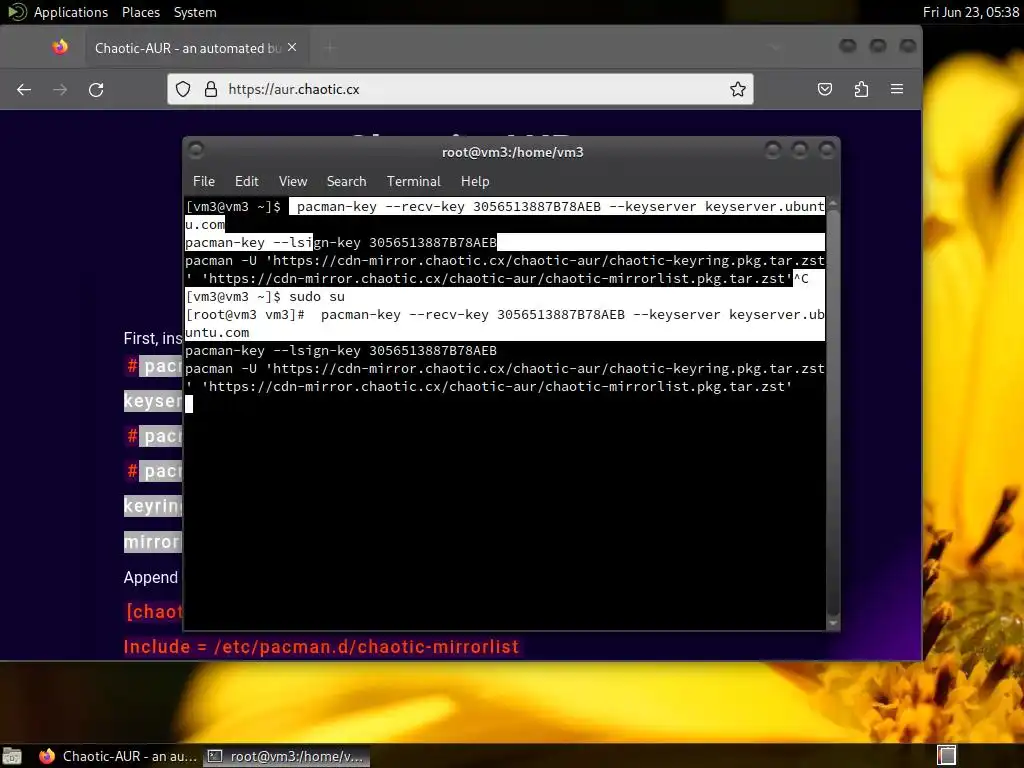Click the 'Append' text on webpage
Viewport: 1024px width, 768px height.
tap(150, 577)
